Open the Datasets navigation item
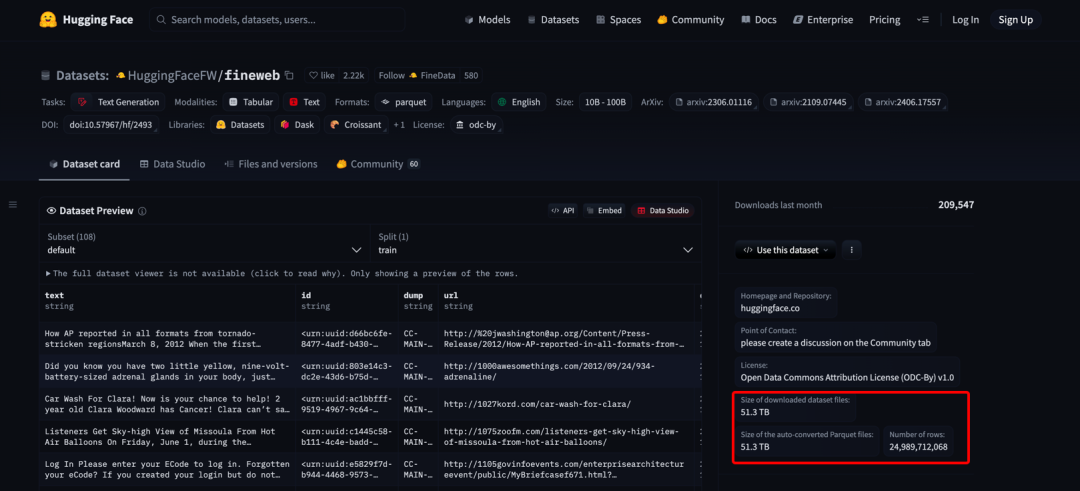 coord(553,20)
